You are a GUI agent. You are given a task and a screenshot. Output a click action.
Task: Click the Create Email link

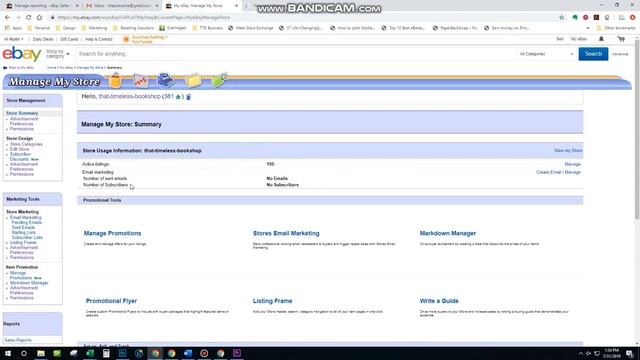549,172
